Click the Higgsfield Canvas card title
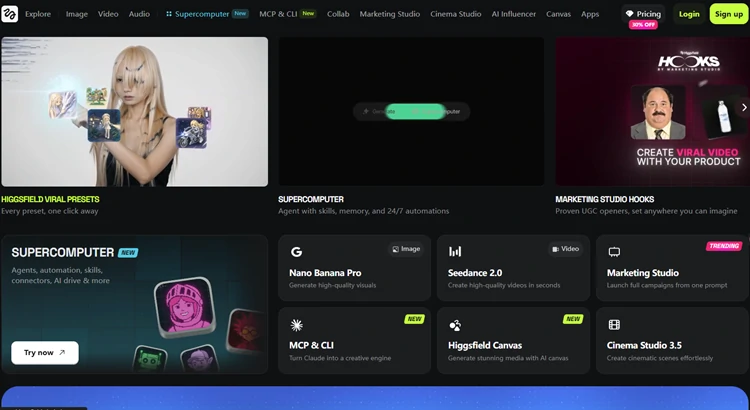750x410 pixels. (x=485, y=345)
